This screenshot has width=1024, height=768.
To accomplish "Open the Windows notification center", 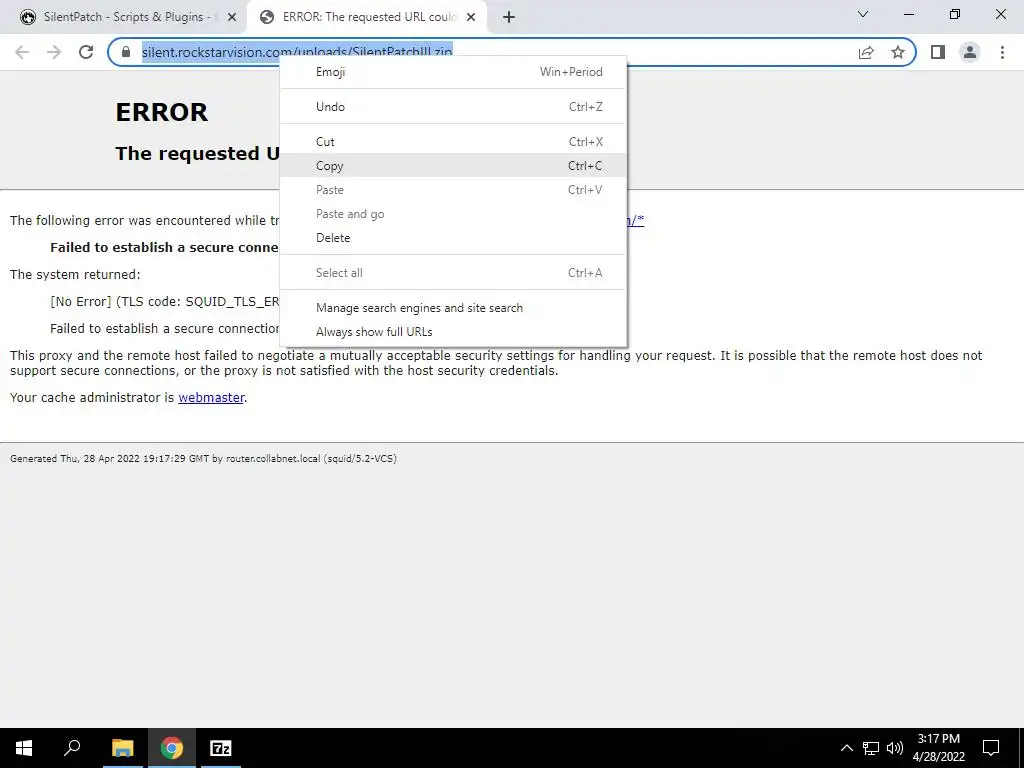I will (991, 748).
